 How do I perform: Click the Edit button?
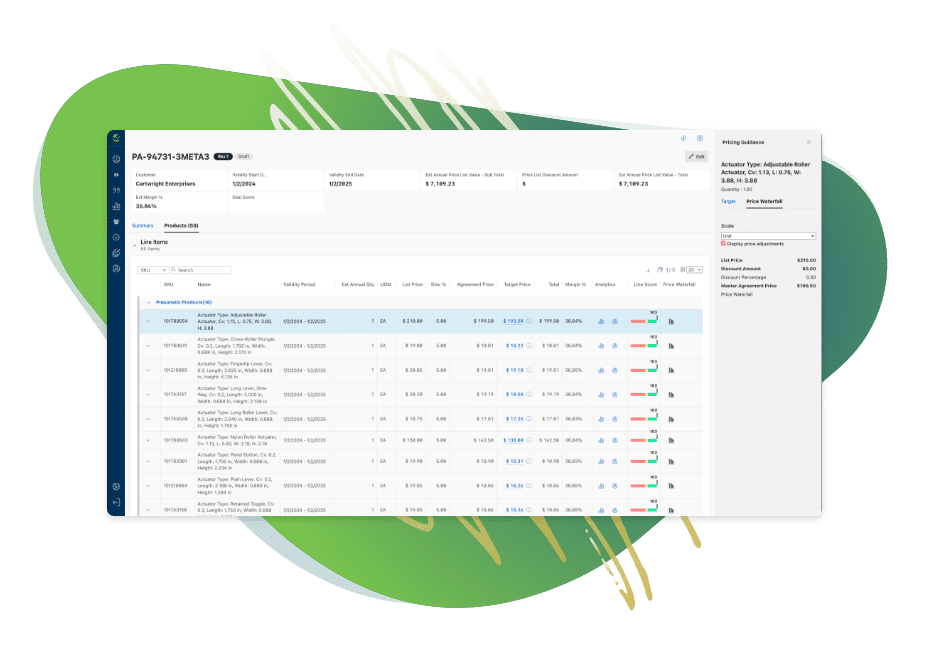pyautogui.click(x=695, y=157)
